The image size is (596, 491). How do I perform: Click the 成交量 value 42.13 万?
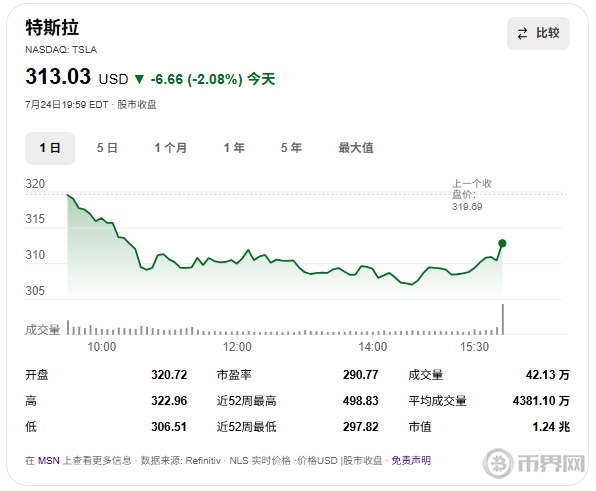548,375
